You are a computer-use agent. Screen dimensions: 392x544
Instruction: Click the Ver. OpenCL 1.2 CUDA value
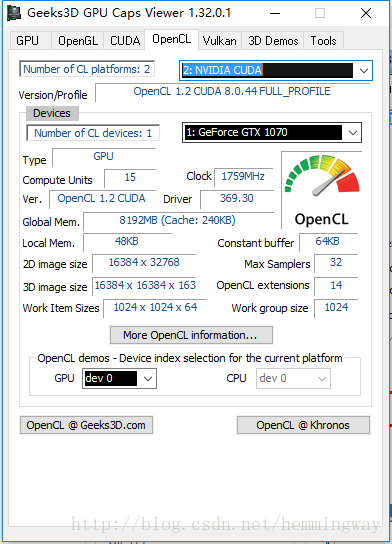click(102, 199)
